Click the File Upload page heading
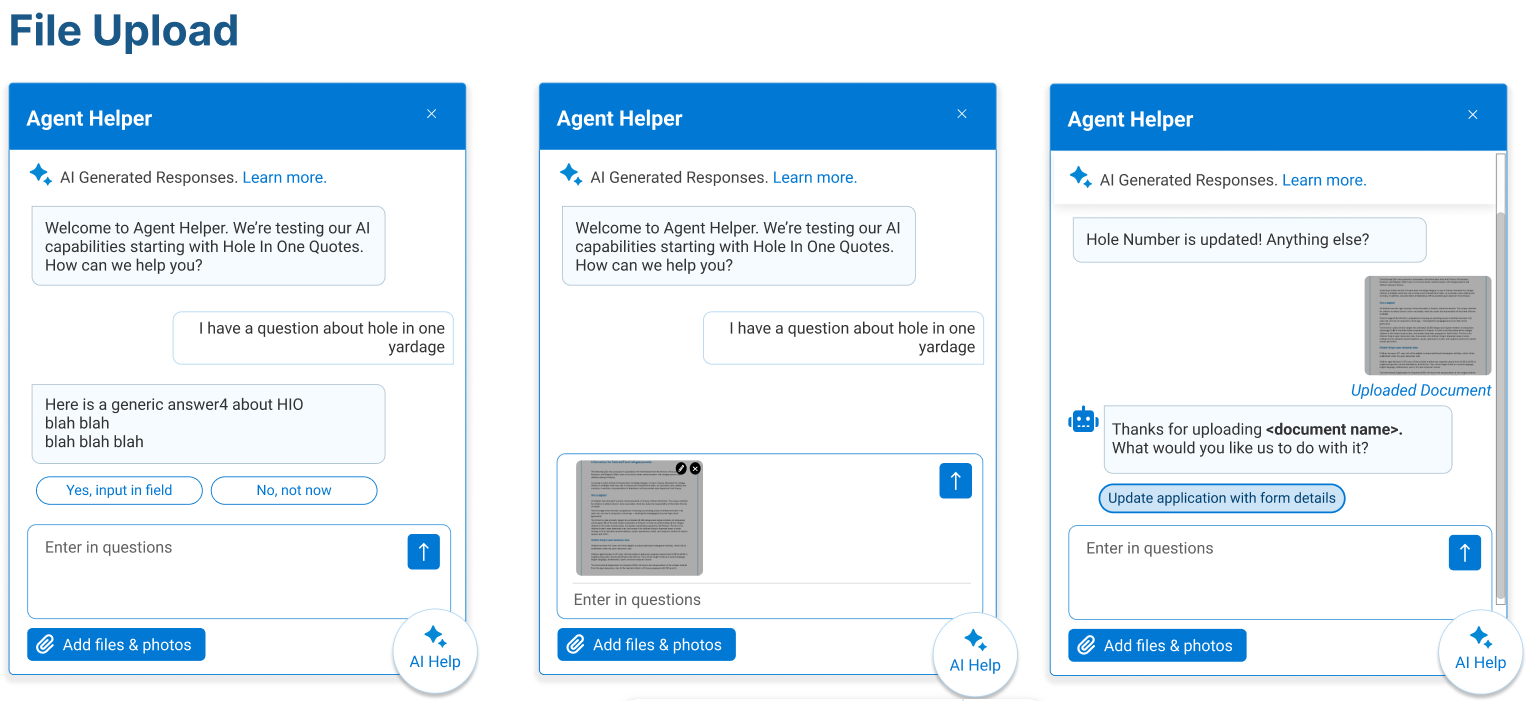The width and height of the screenshot is (1533, 701). (x=124, y=31)
